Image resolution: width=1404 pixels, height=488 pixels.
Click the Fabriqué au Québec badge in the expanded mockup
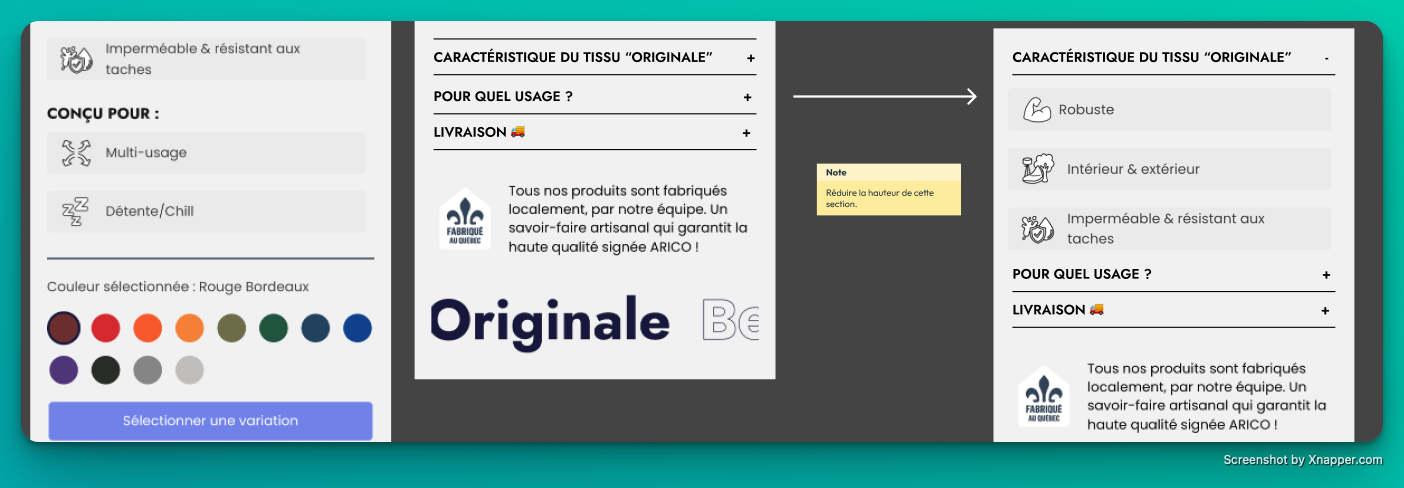coord(1044,396)
